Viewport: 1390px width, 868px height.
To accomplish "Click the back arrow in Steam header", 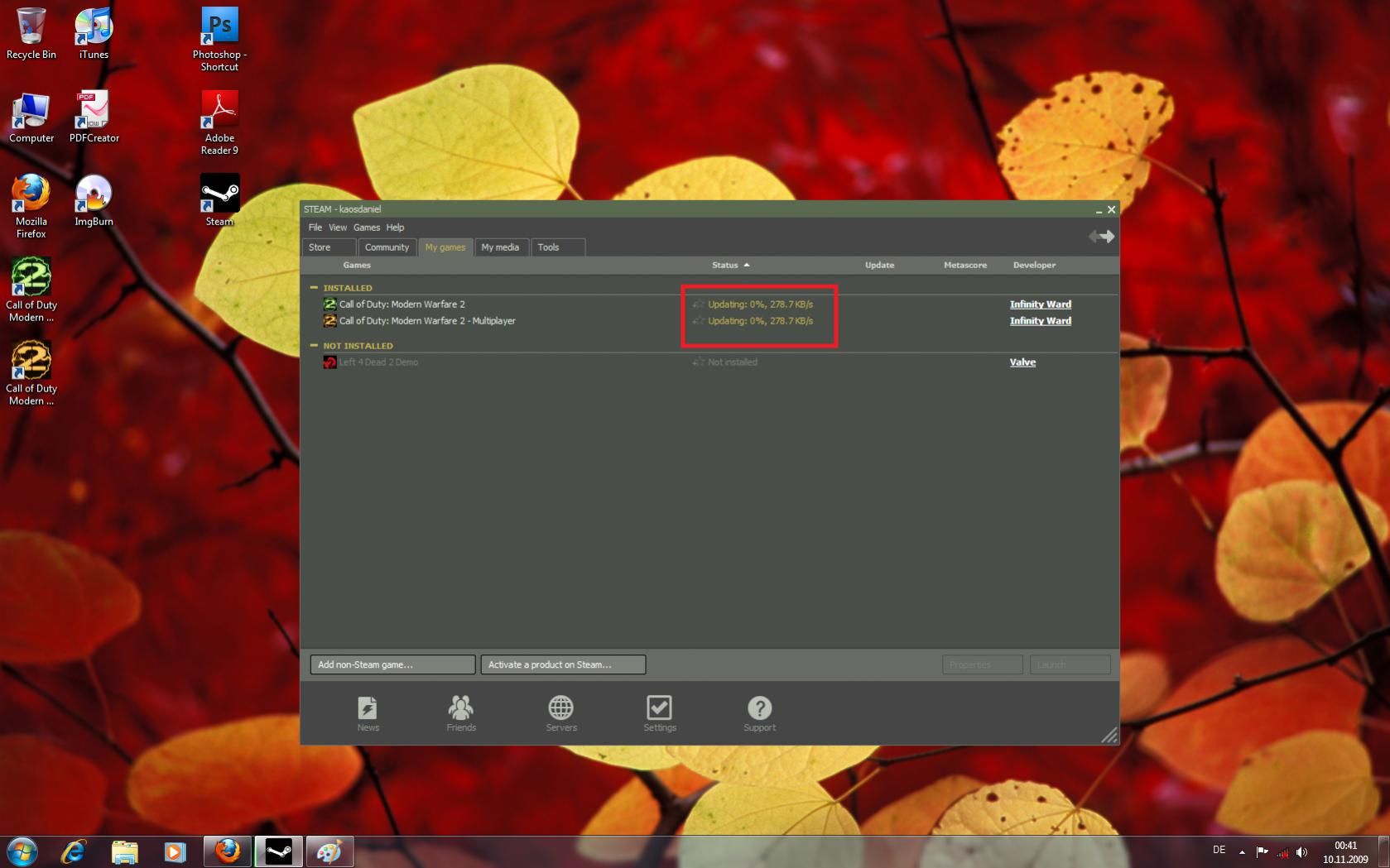I will point(1094,237).
